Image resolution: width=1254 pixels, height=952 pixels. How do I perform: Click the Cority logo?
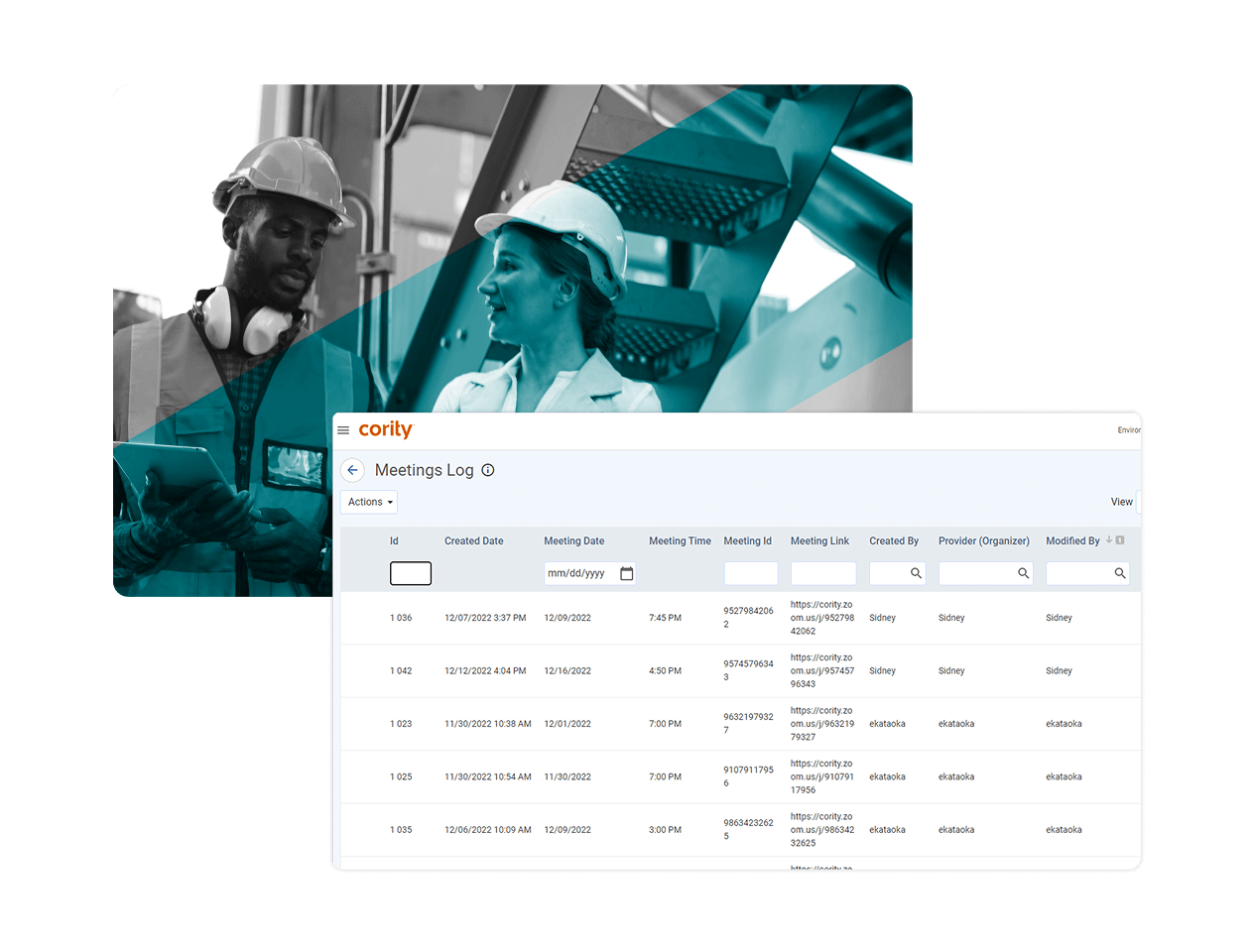[x=385, y=429]
